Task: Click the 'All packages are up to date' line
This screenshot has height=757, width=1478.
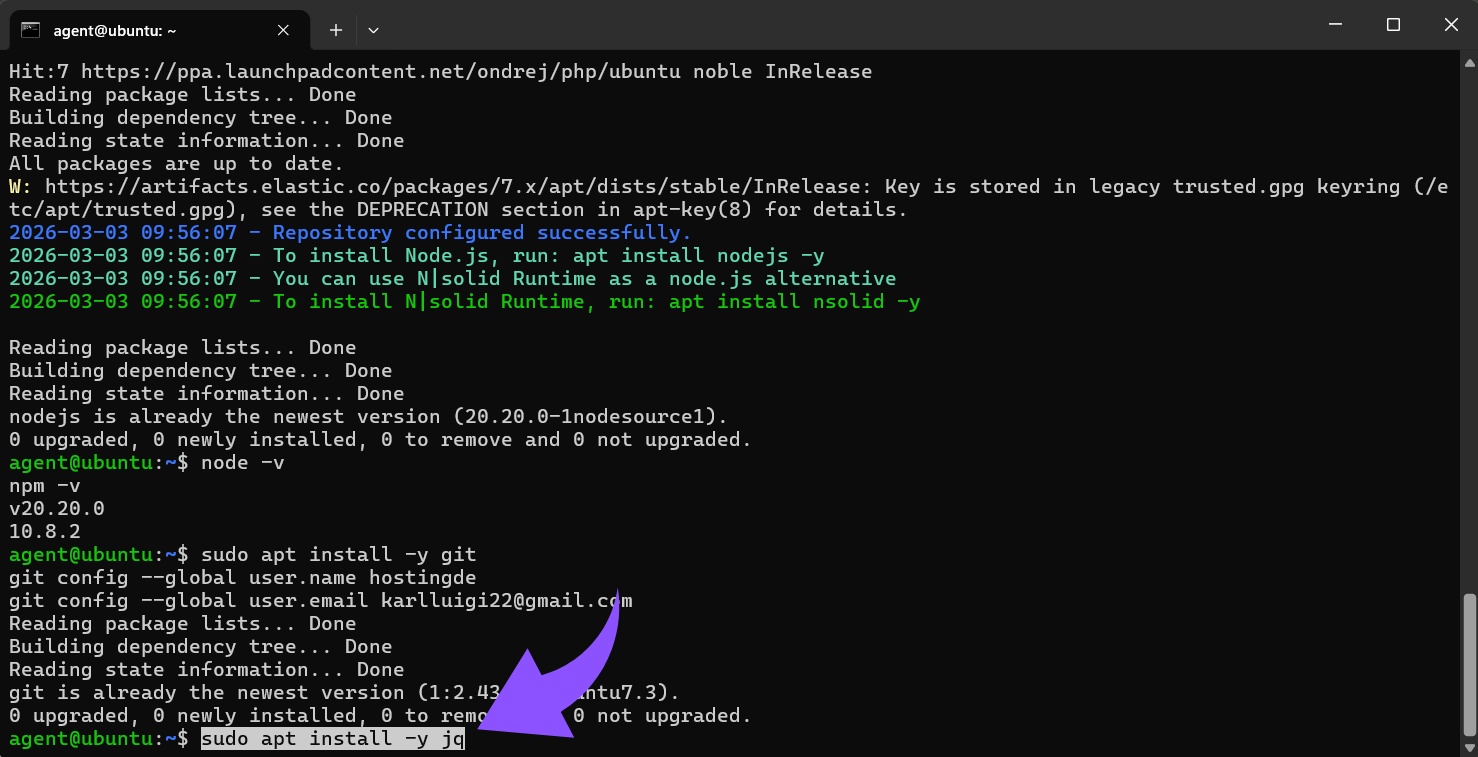Action: coord(175,163)
